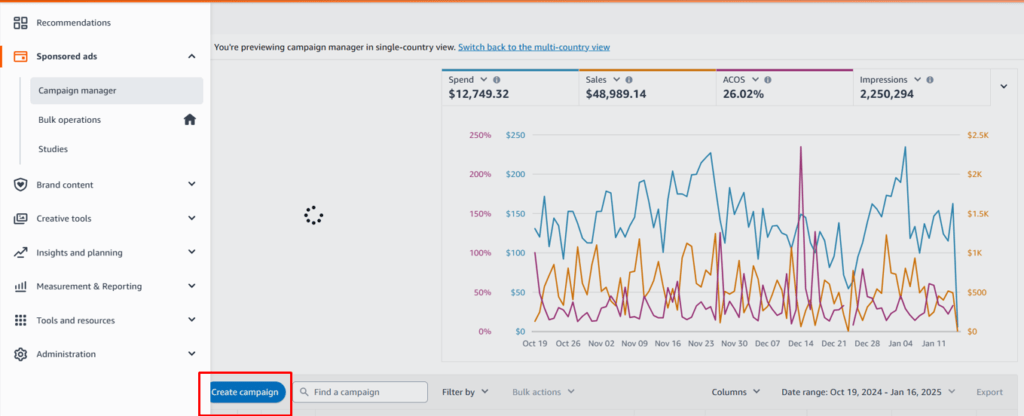This screenshot has width=1024, height=416.
Task: Click the Administration gear icon
Action: pos(20,354)
